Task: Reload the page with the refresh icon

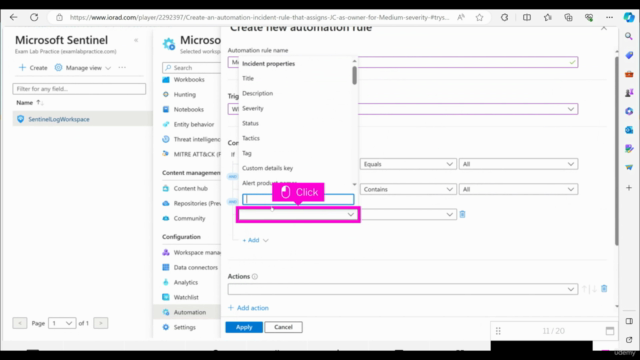Action: coord(34,17)
